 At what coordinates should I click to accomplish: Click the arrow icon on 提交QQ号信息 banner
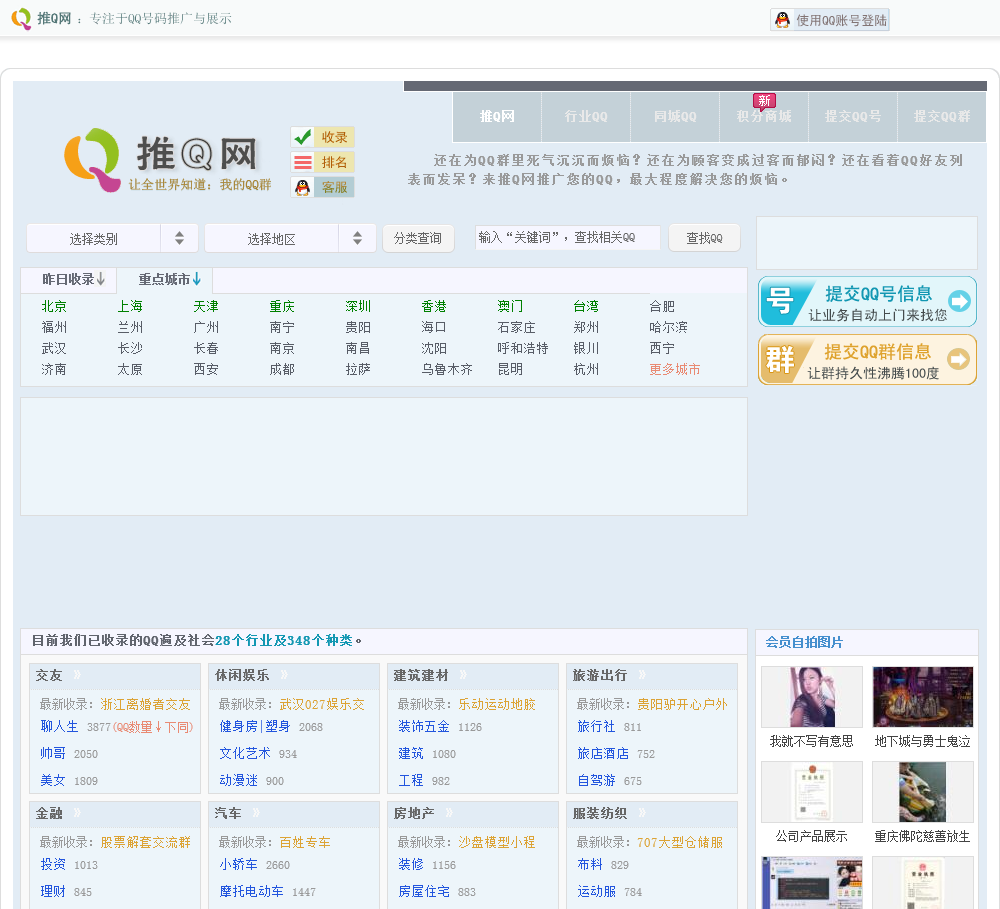959,301
